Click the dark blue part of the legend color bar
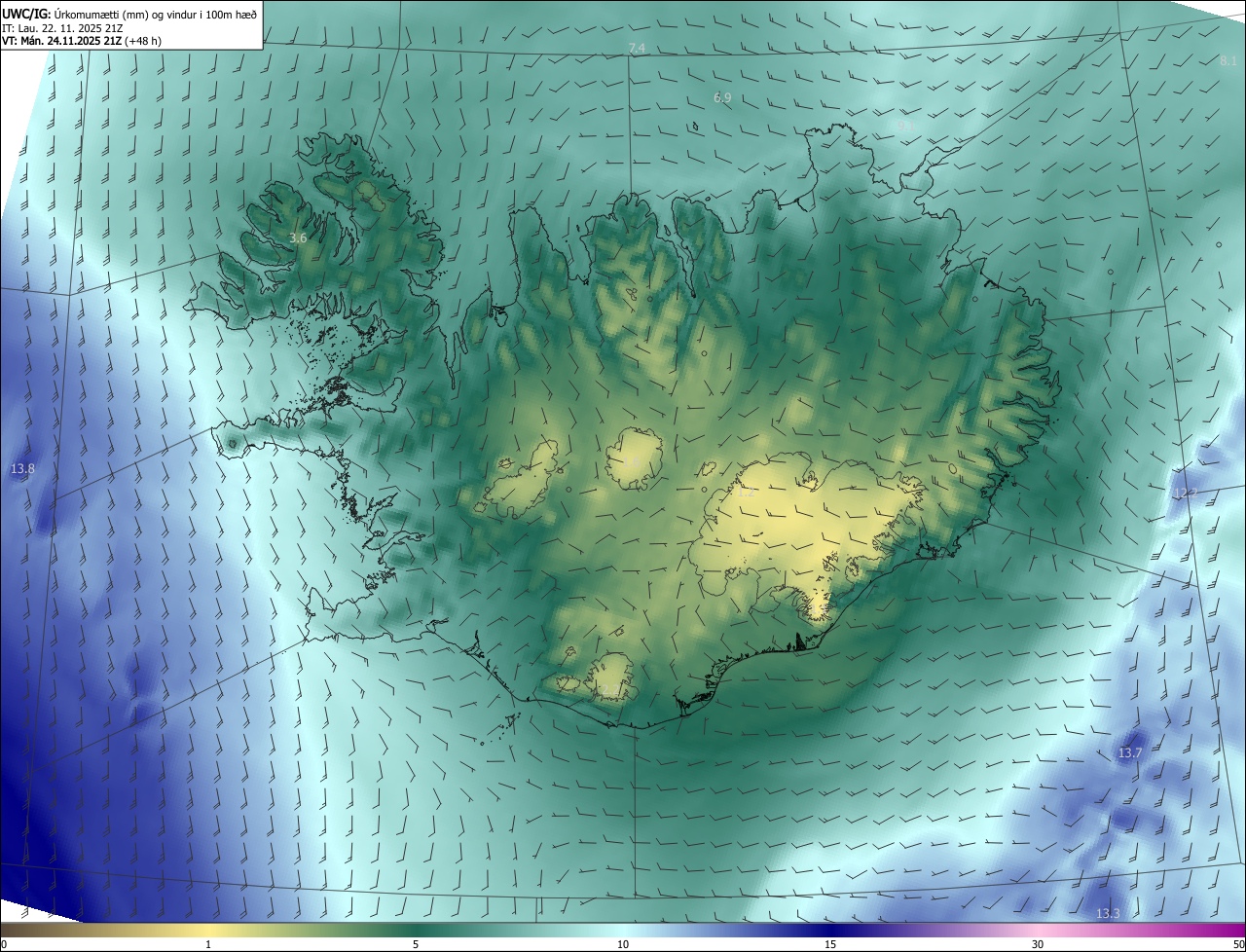1246x952 pixels. (830, 930)
